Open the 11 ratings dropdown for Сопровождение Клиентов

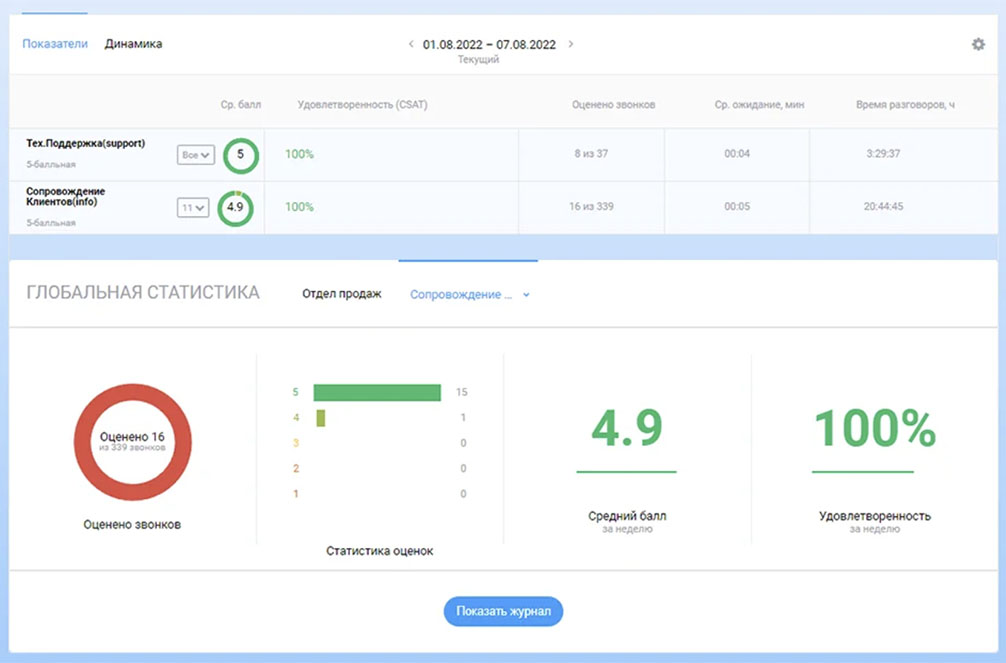tap(192, 208)
